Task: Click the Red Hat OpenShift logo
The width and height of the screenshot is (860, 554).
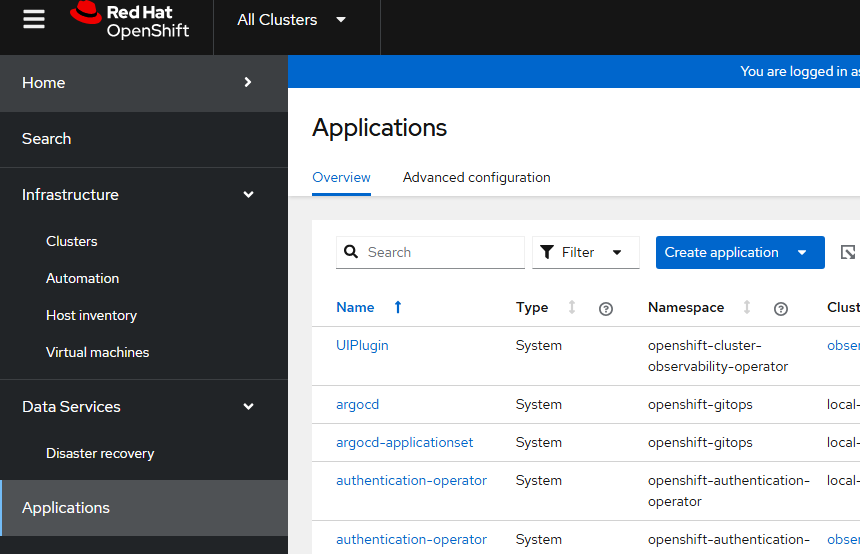Action: tap(130, 21)
